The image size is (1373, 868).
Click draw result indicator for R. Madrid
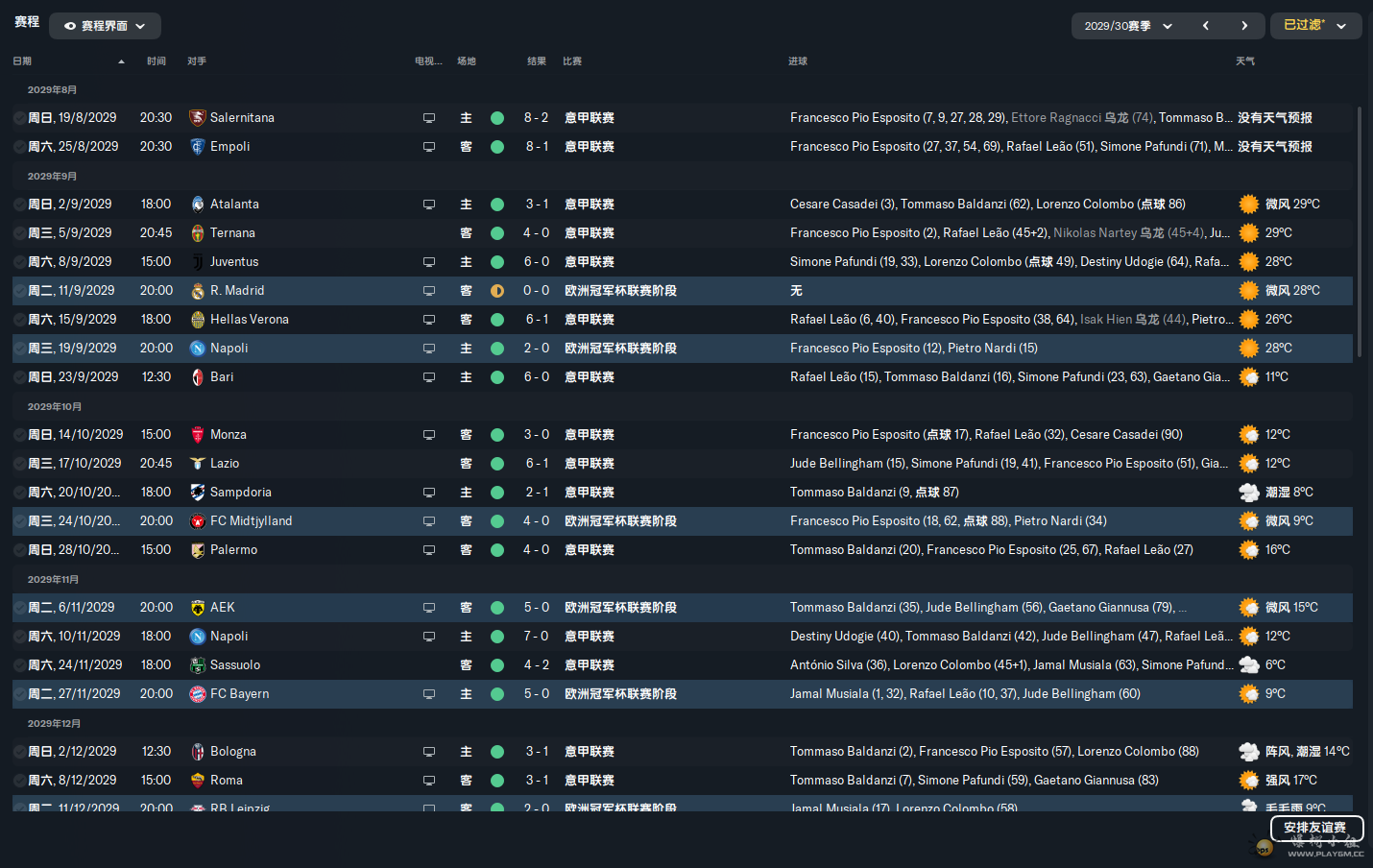(497, 291)
